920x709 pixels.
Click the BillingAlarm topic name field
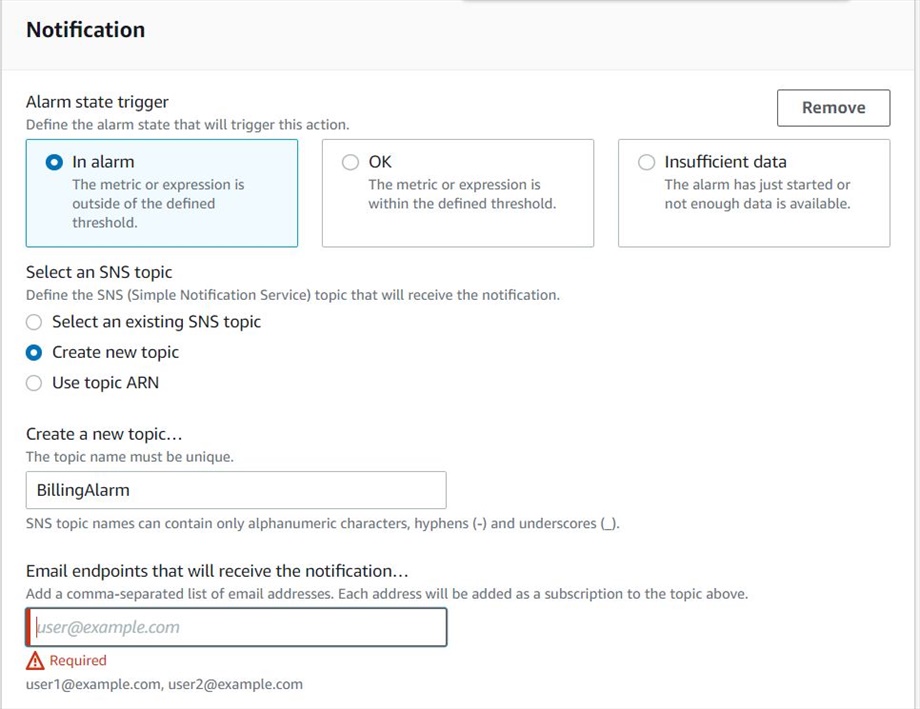click(236, 490)
